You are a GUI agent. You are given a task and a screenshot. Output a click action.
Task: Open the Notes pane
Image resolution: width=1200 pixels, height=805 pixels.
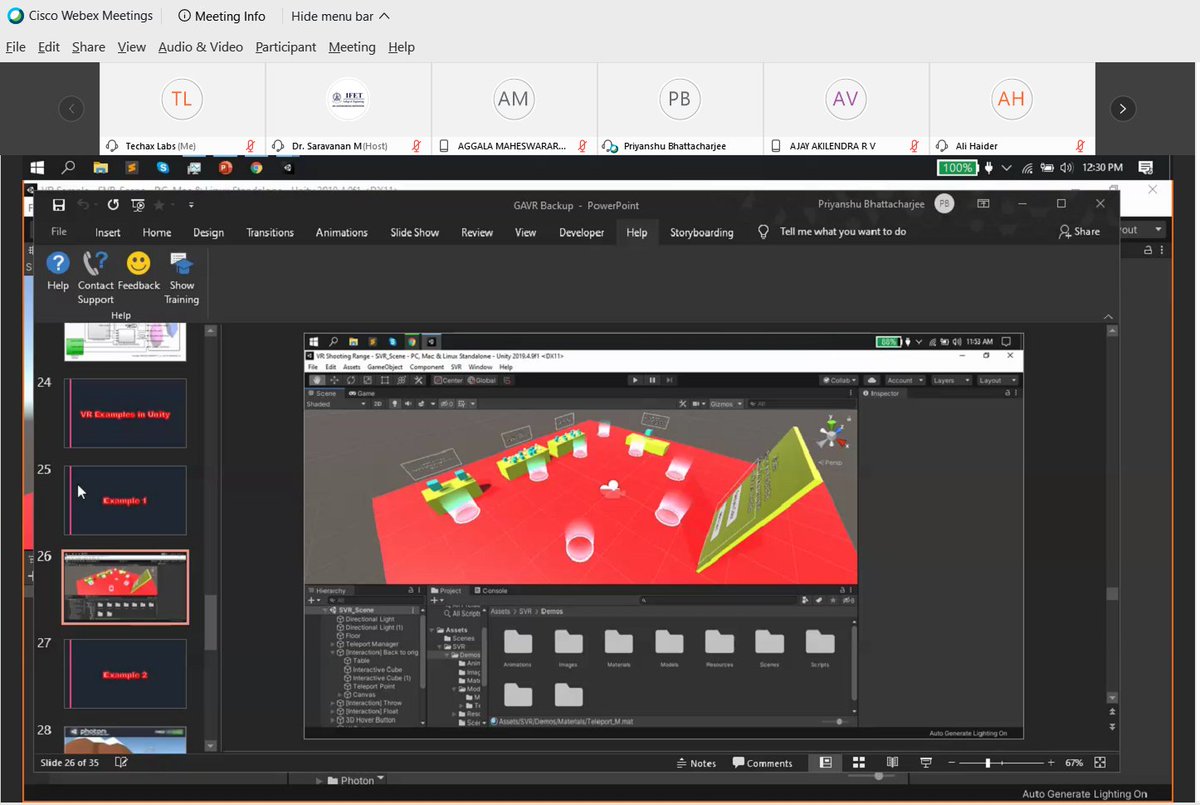[x=700, y=762]
